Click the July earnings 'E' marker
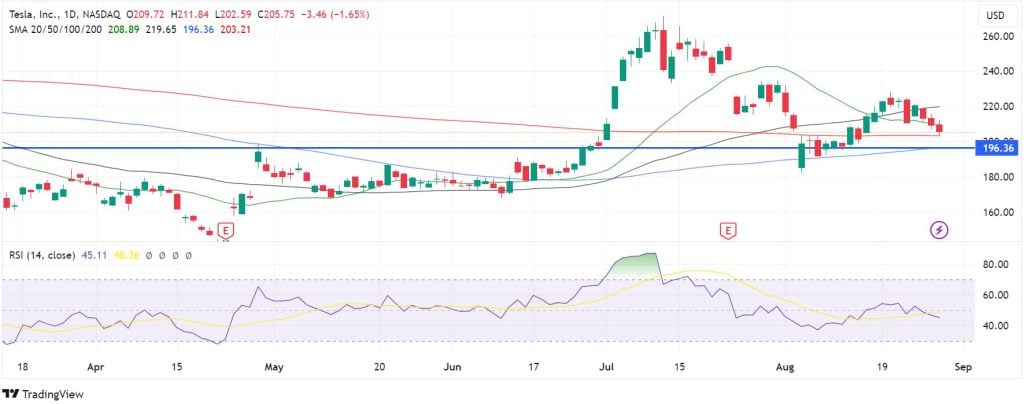This screenshot has width=1024, height=404. coord(728,230)
